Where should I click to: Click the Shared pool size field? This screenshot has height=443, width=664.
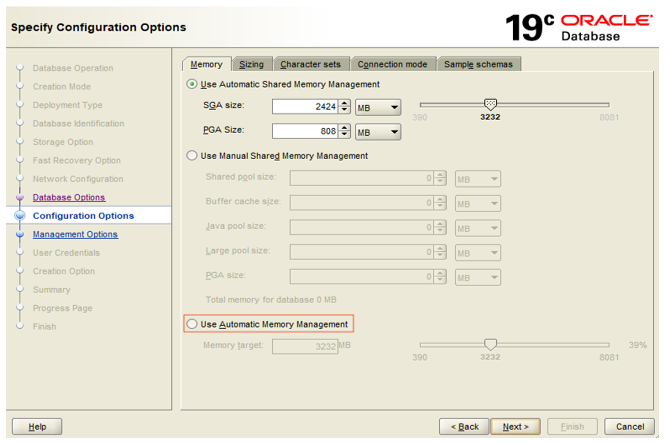click(x=362, y=178)
